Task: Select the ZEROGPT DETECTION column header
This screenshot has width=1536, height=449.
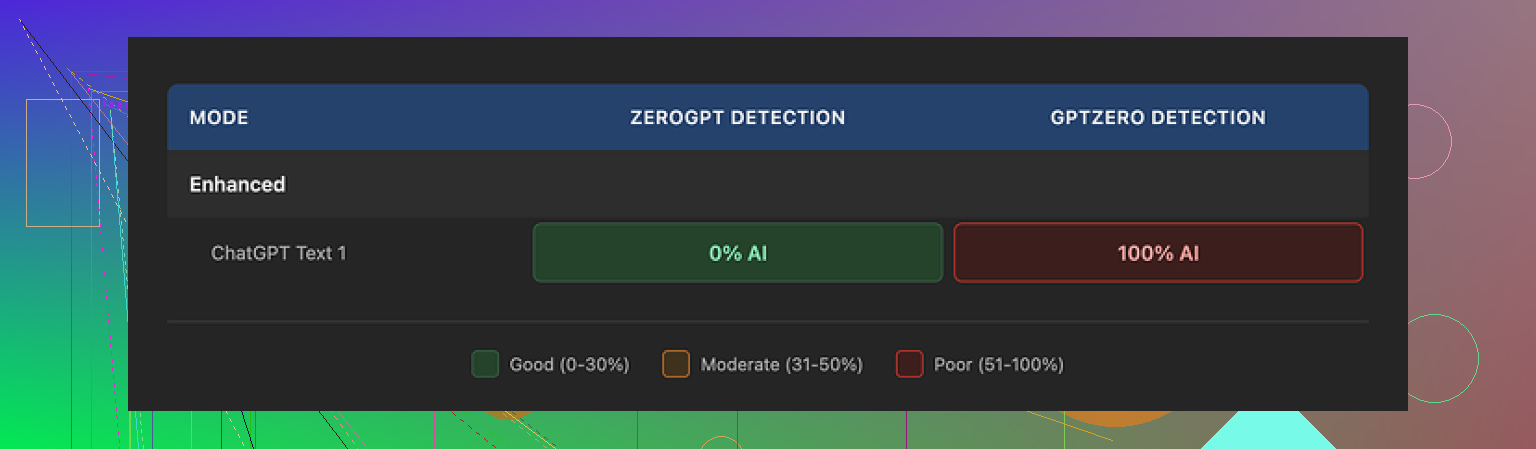Action: click(737, 118)
